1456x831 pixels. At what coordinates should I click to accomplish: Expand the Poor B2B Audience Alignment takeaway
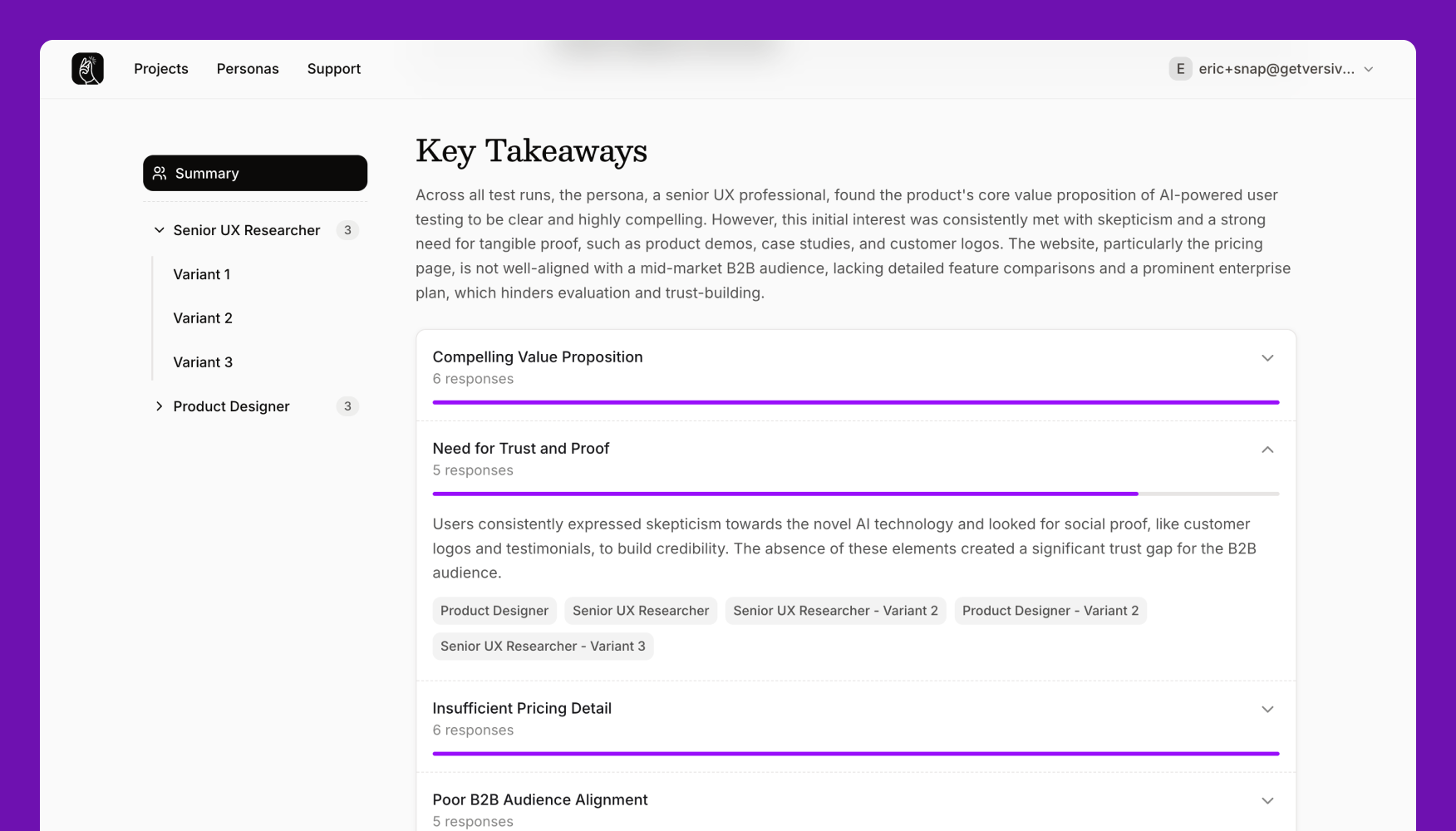click(x=1267, y=800)
